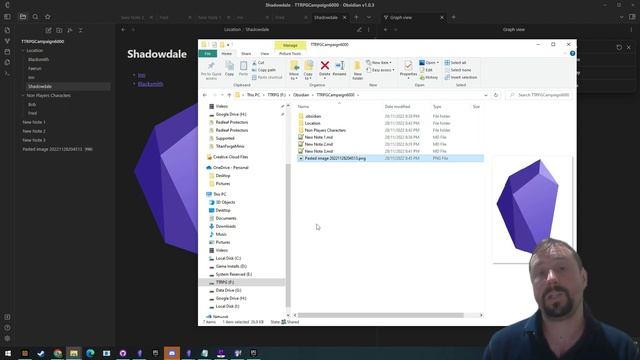Click the Copy icon in Clipboard group
Viewport: 640px width, 360px height.
click(x=229, y=66)
